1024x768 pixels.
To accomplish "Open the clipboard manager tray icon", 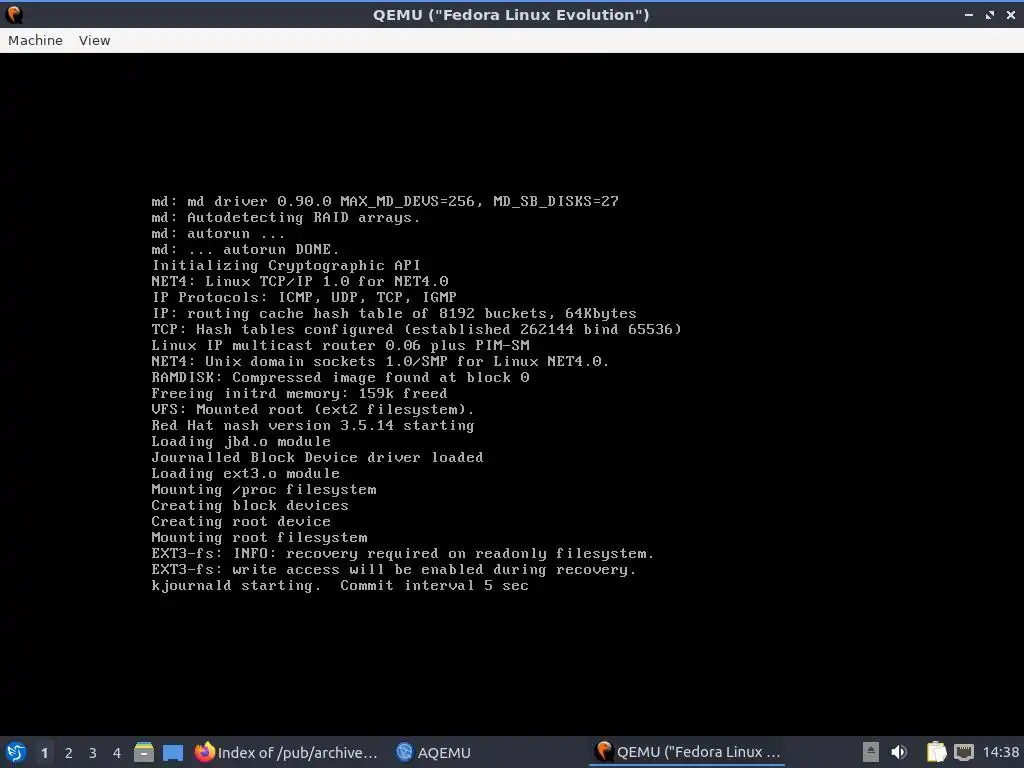I will coord(936,752).
